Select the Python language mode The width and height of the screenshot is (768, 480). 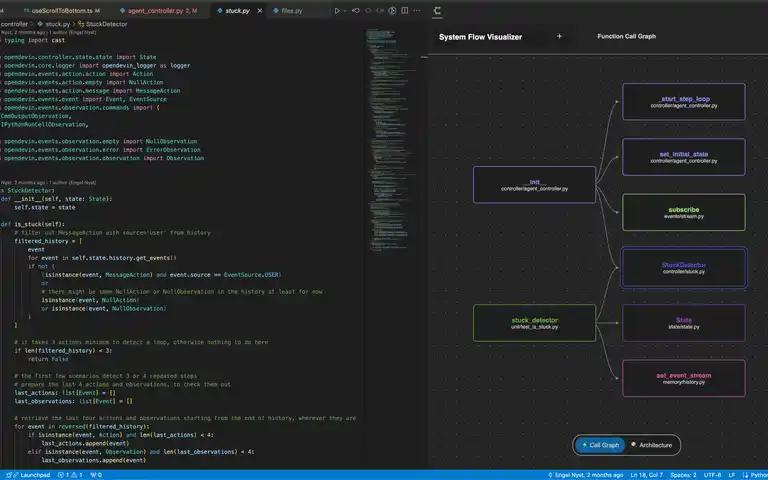tap(757, 475)
